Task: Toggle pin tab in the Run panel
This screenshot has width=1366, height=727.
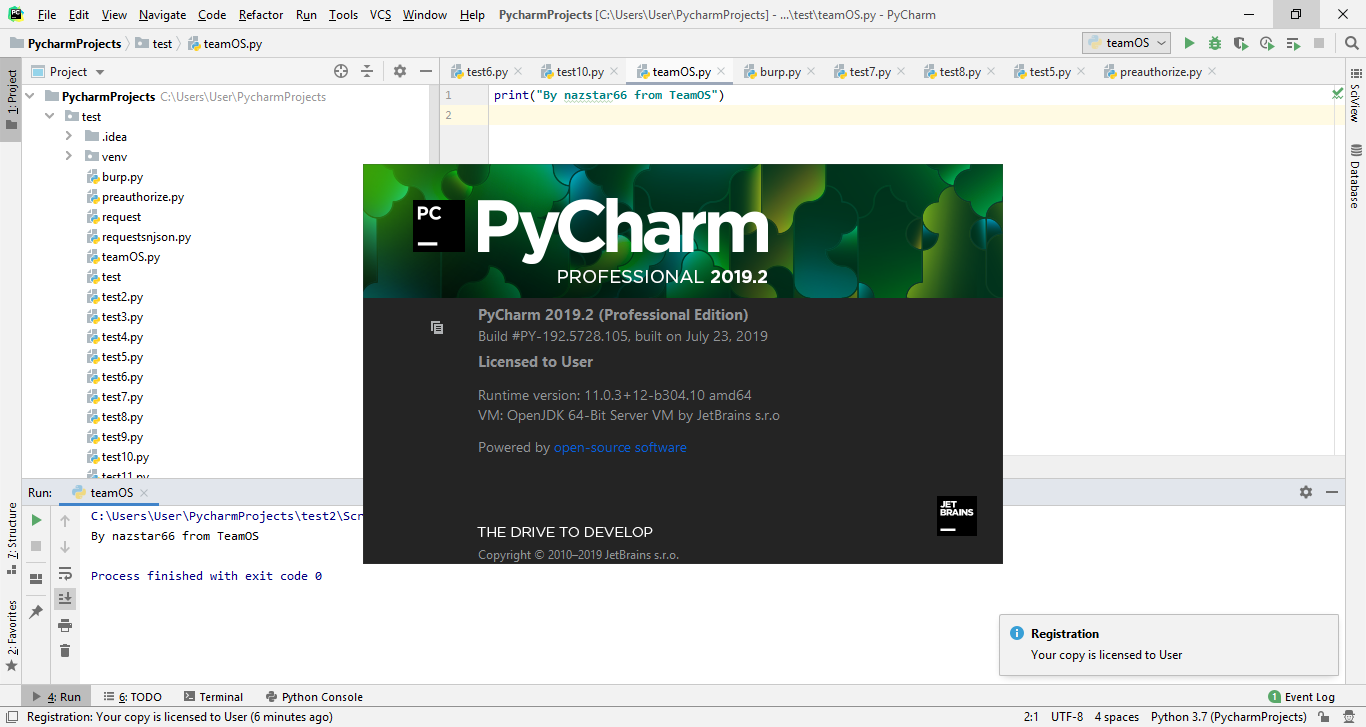Action: (36, 611)
